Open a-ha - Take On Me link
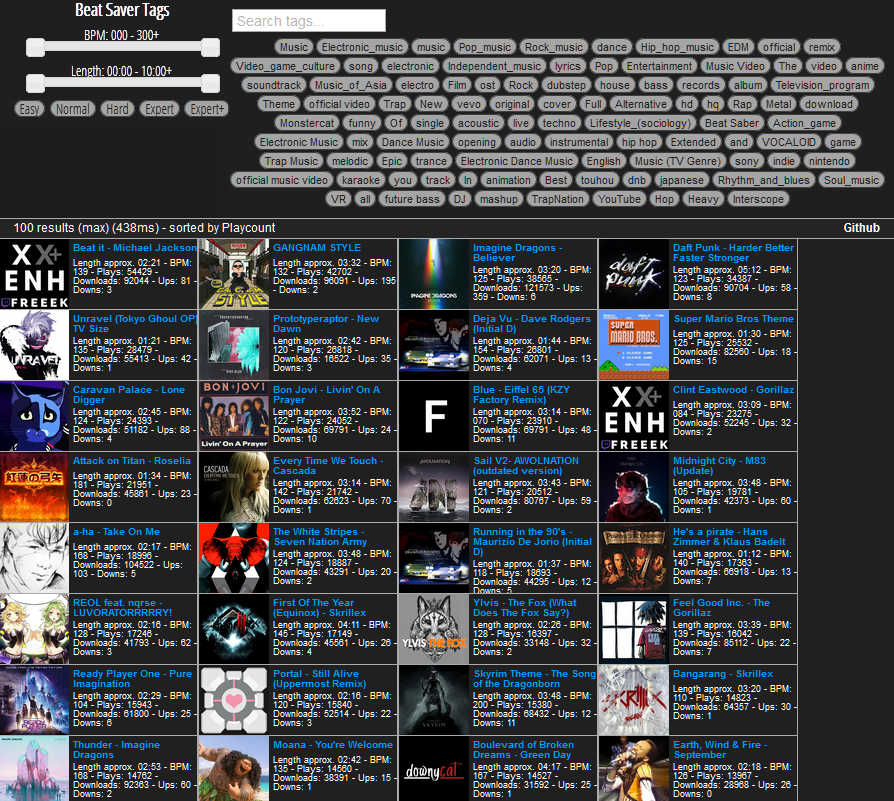Viewport: 894px width, 801px height. coord(116,531)
